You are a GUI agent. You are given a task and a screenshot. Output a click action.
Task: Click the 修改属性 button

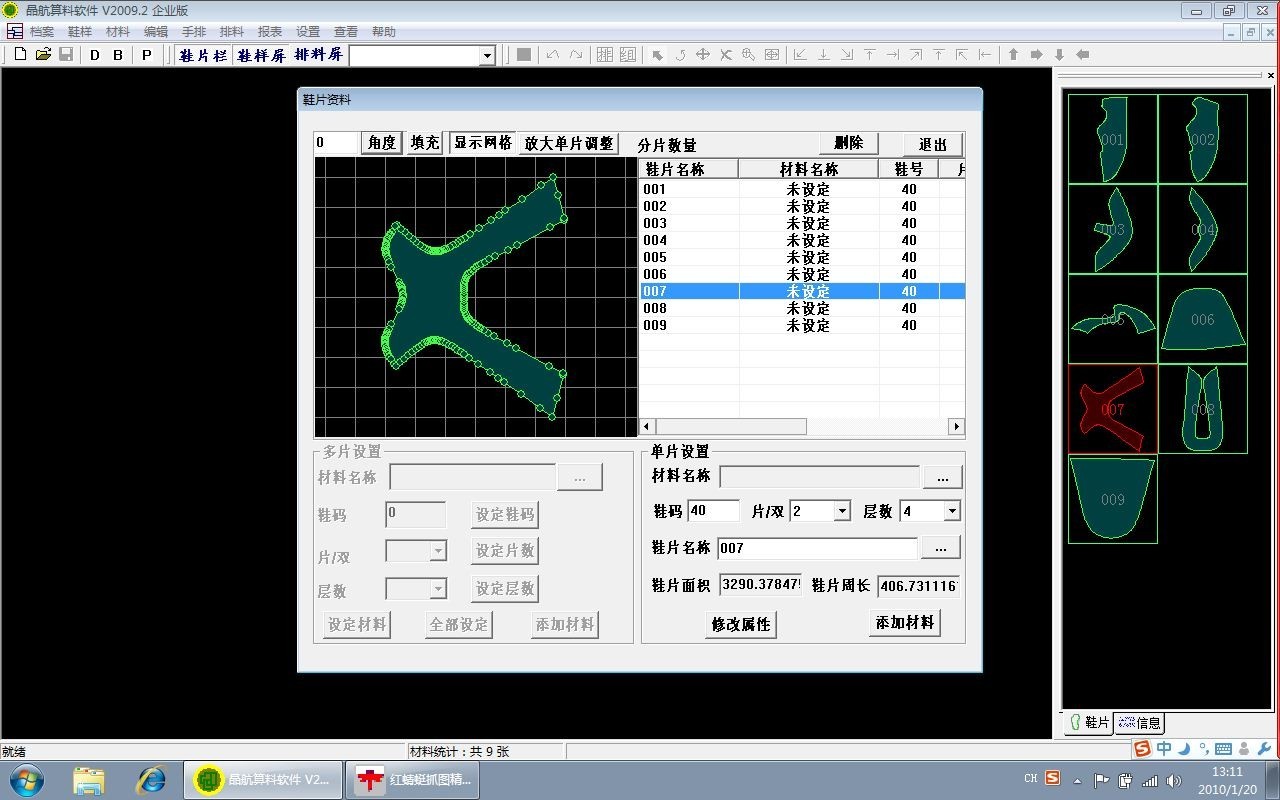click(x=740, y=624)
